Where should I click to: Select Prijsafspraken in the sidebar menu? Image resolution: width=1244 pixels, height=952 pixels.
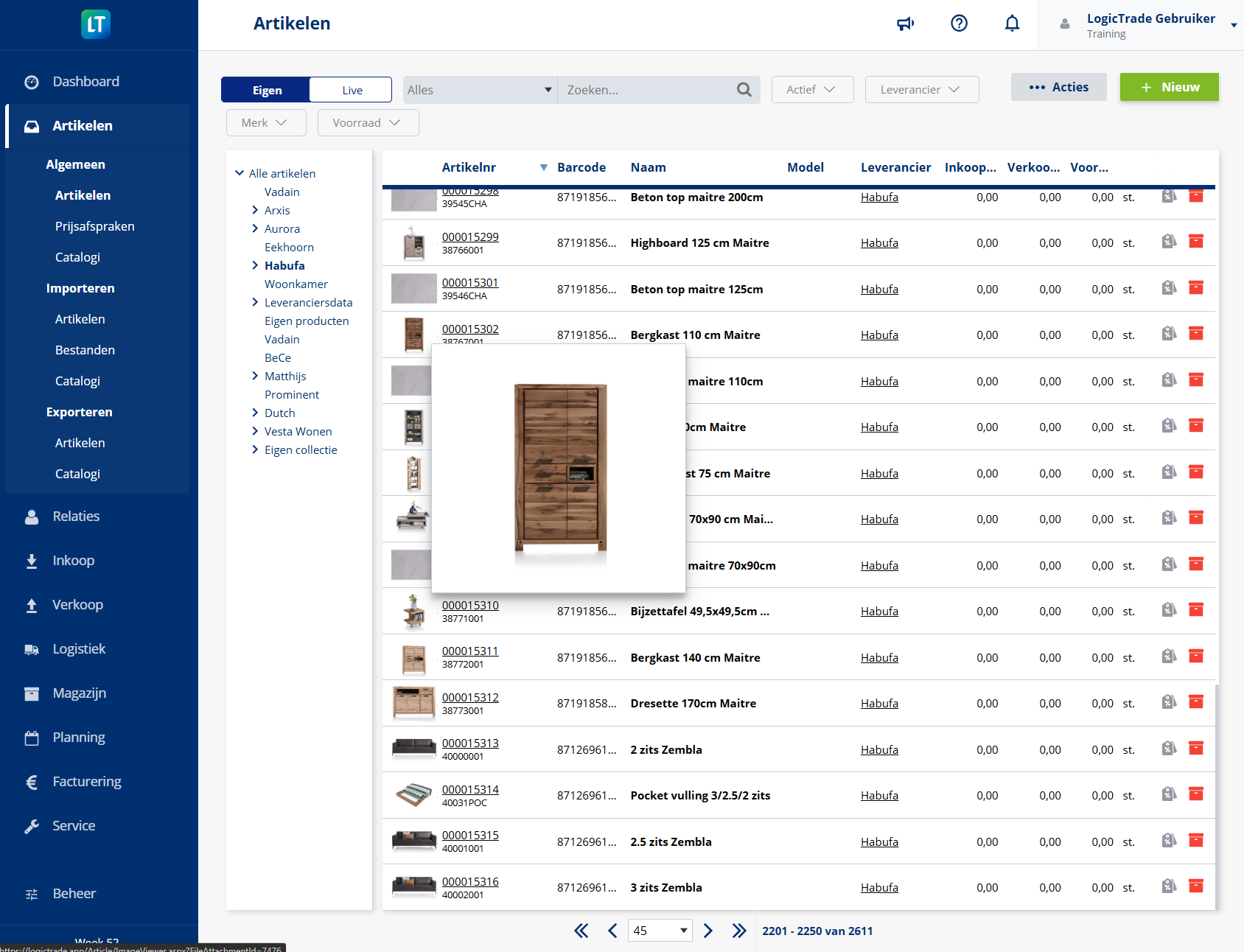point(94,226)
